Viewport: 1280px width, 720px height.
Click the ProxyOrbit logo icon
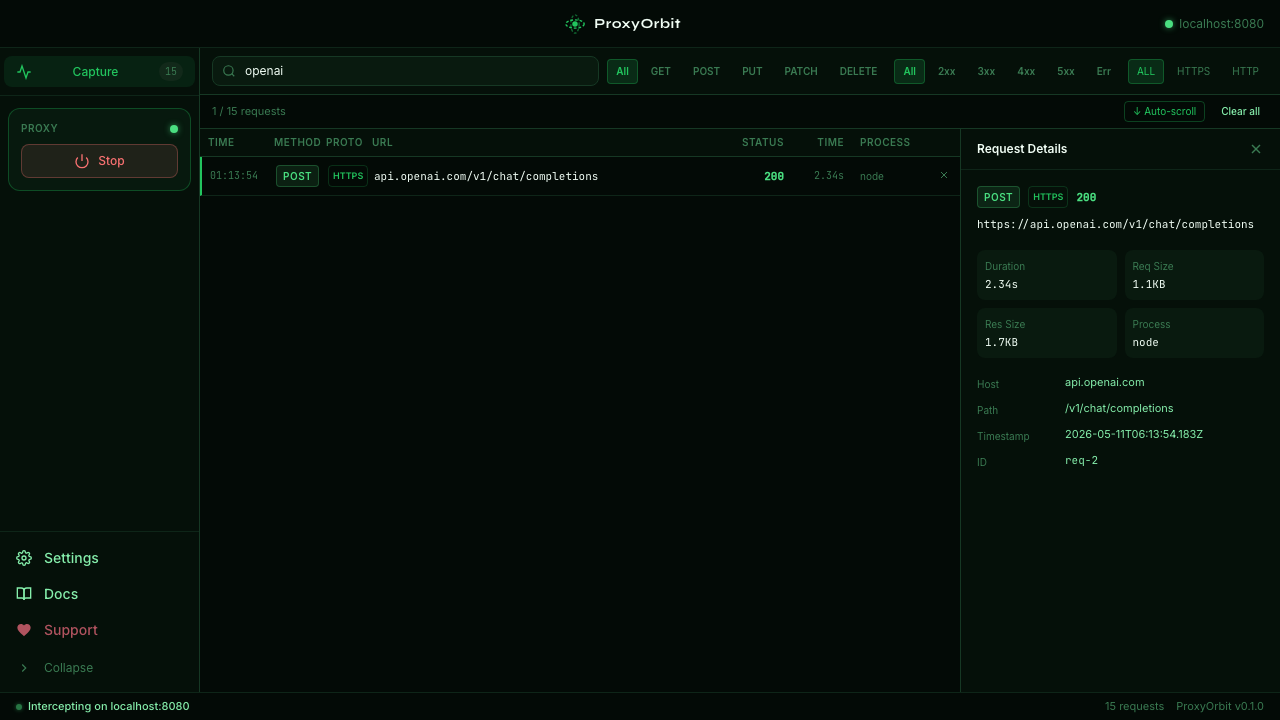pyautogui.click(x=575, y=24)
